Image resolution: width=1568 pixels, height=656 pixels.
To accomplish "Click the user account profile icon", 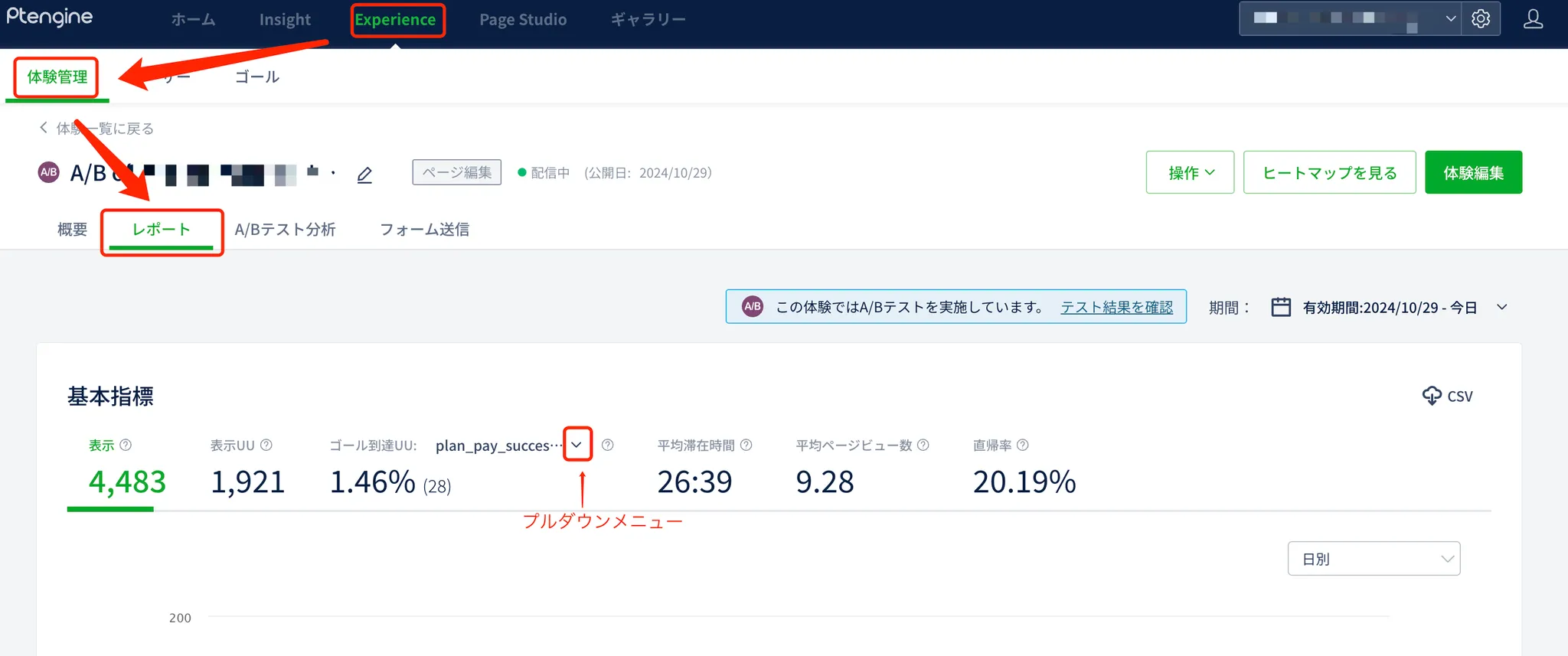I will coord(1533,18).
